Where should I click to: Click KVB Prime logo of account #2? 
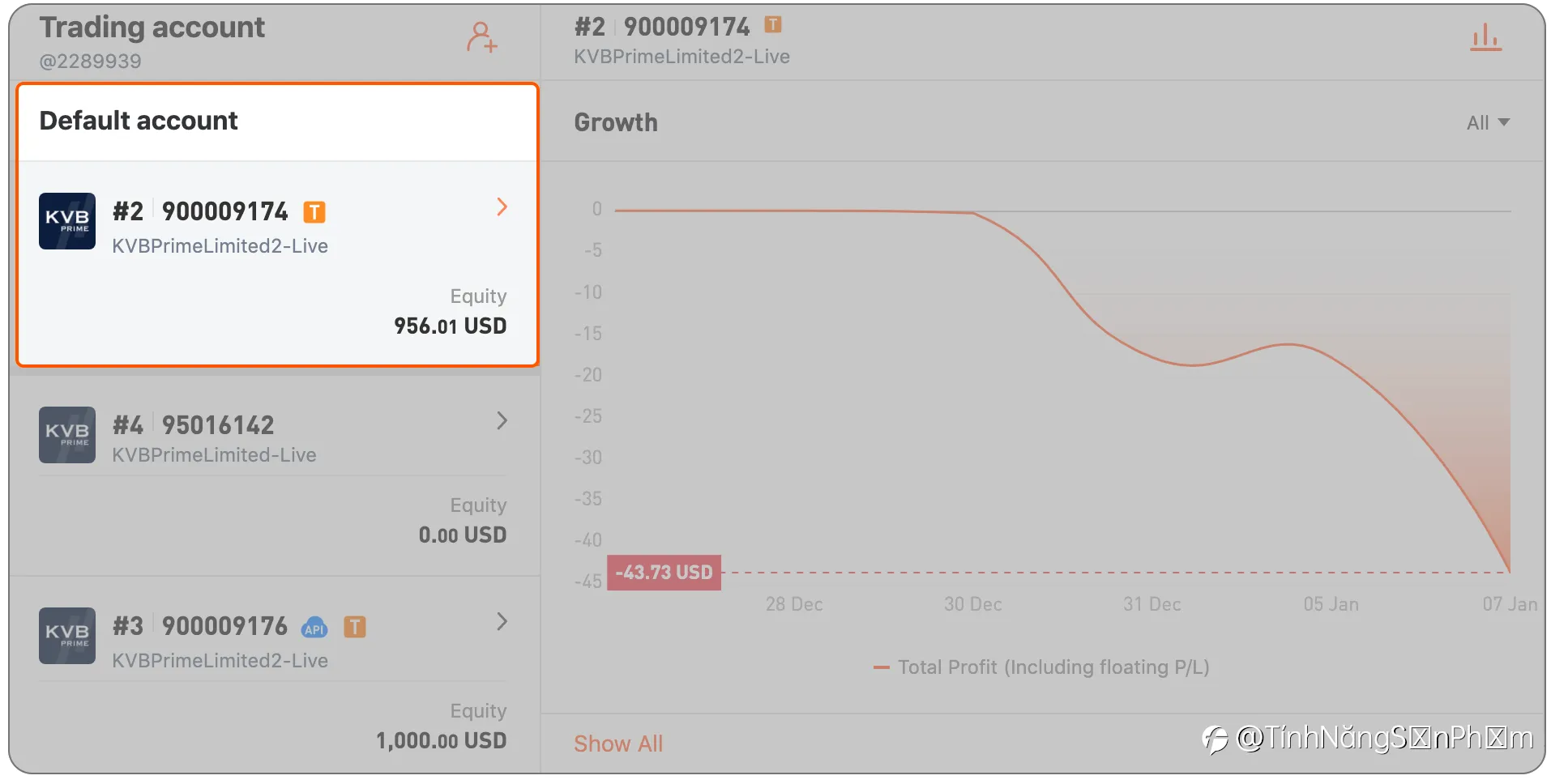click(x=67, y=221)
